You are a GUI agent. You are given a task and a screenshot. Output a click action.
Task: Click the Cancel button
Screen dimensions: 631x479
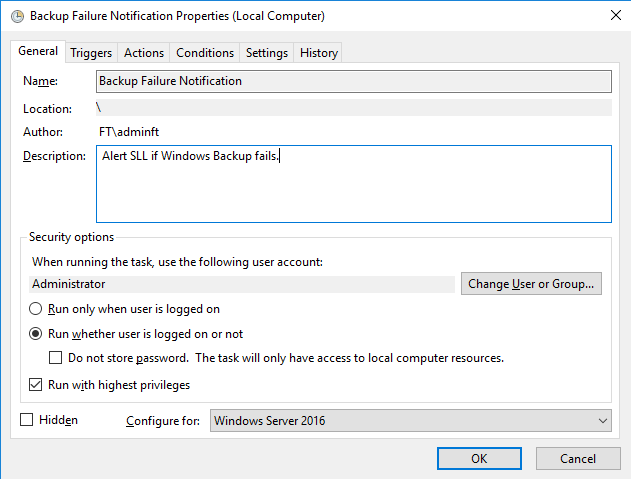click(577, 458)
